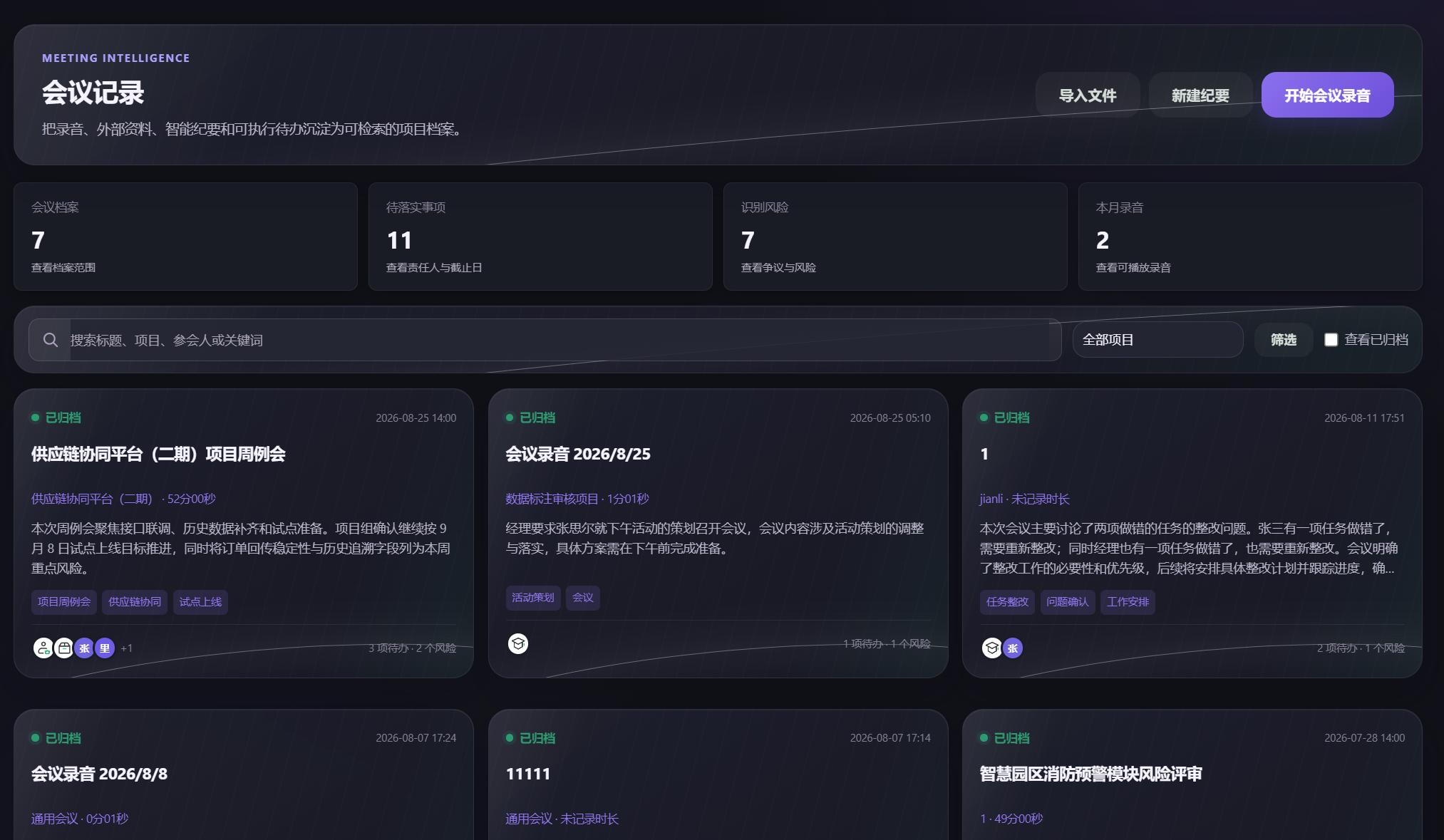Click the 2026-08-25 14:00 timestamp
This screenshot has width=1444, height=840.
click(x=416, y=418)
